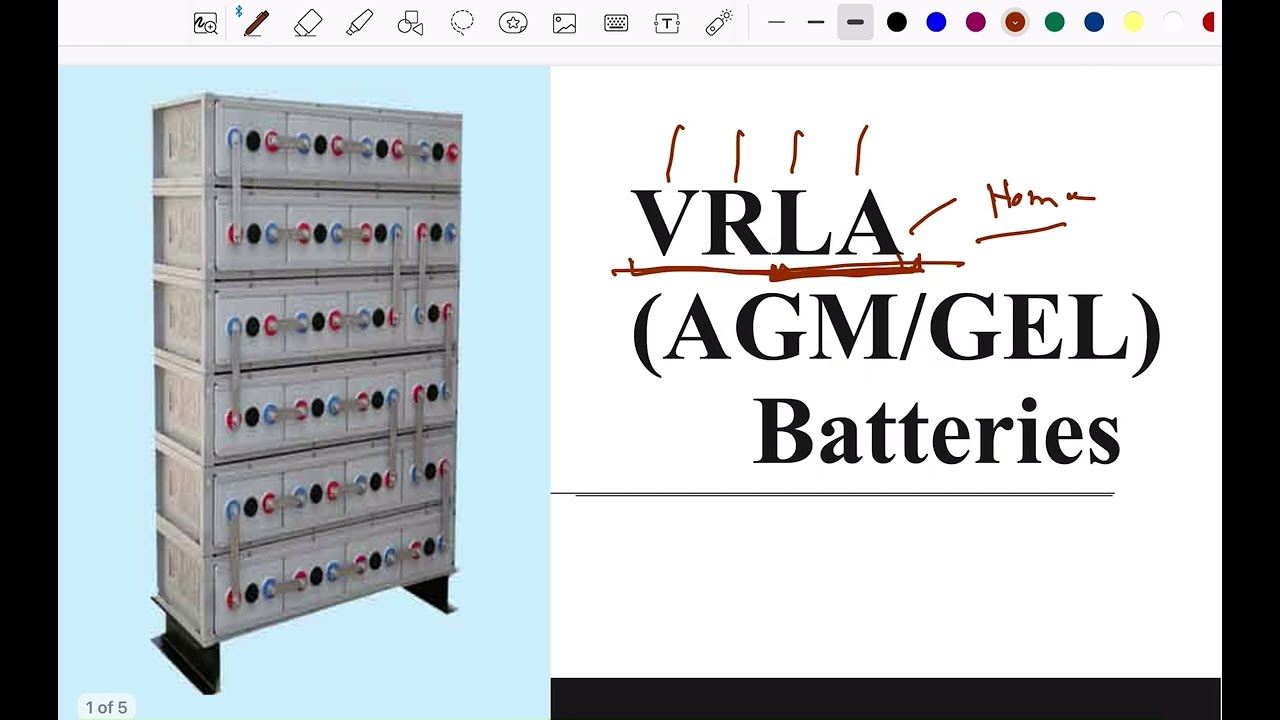Select the zoom/magnifier writing tool
This screenshot has height=720, width=1280.
[x=206, y=23]
